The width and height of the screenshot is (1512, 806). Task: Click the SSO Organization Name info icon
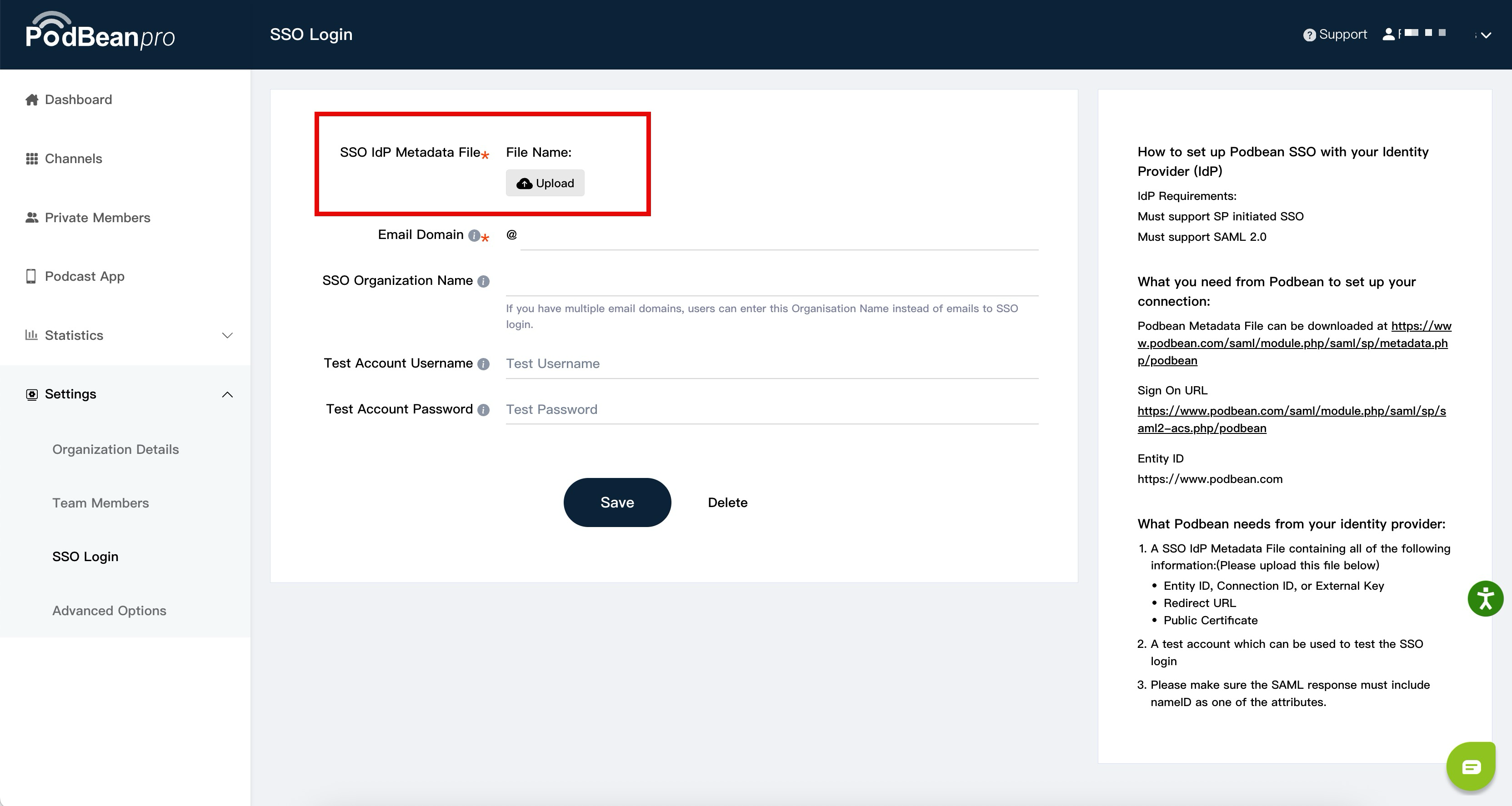click(x=483, y=282)
